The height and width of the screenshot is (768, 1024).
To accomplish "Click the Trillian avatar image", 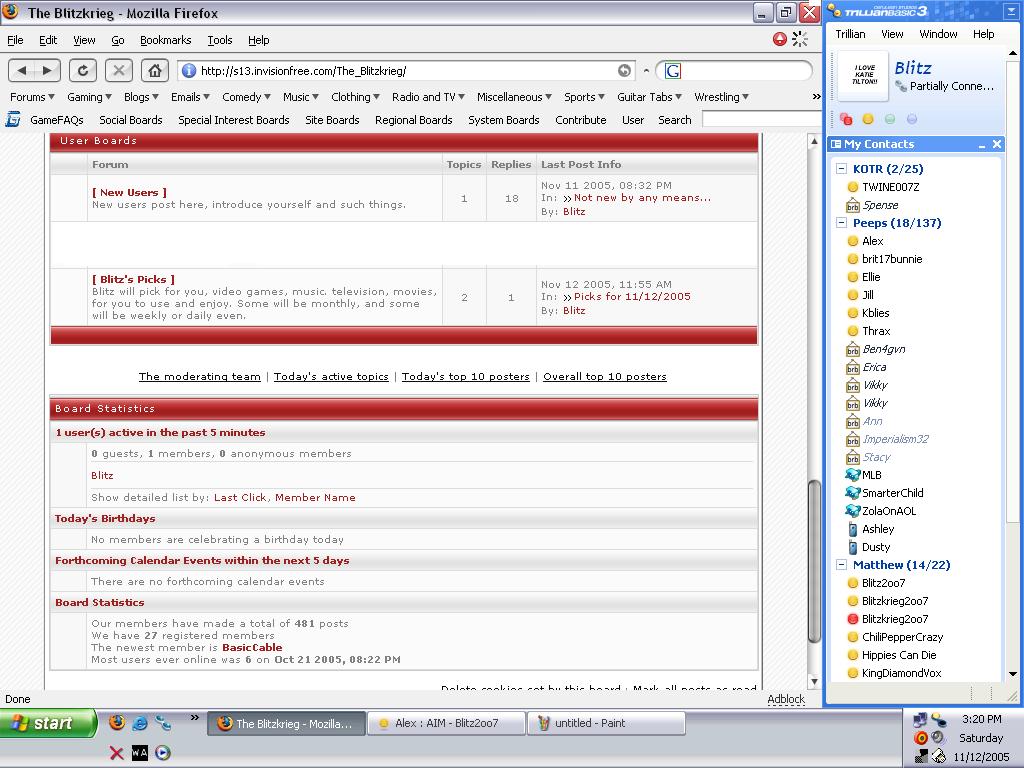I will [862, 76].
